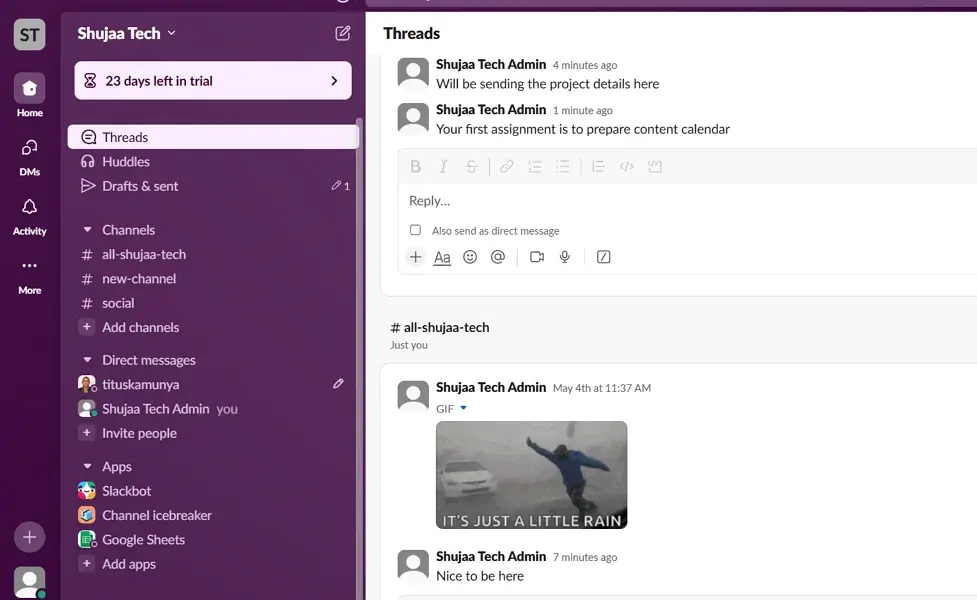Open Drafts & sent
This screenshot has width=977, height=600.
point(213,186)
